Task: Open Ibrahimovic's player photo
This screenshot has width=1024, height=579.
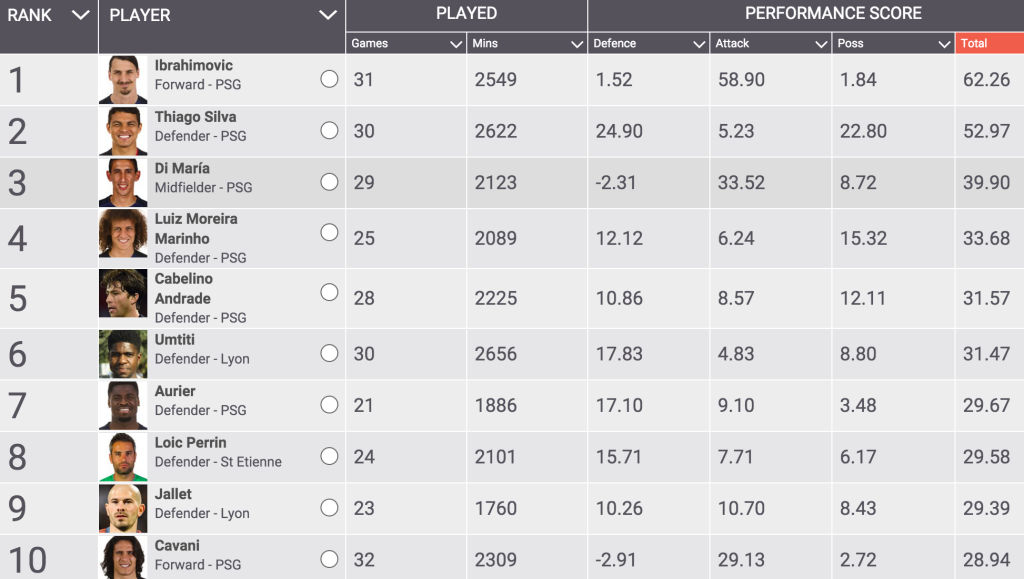Action: tap(123, 80)
